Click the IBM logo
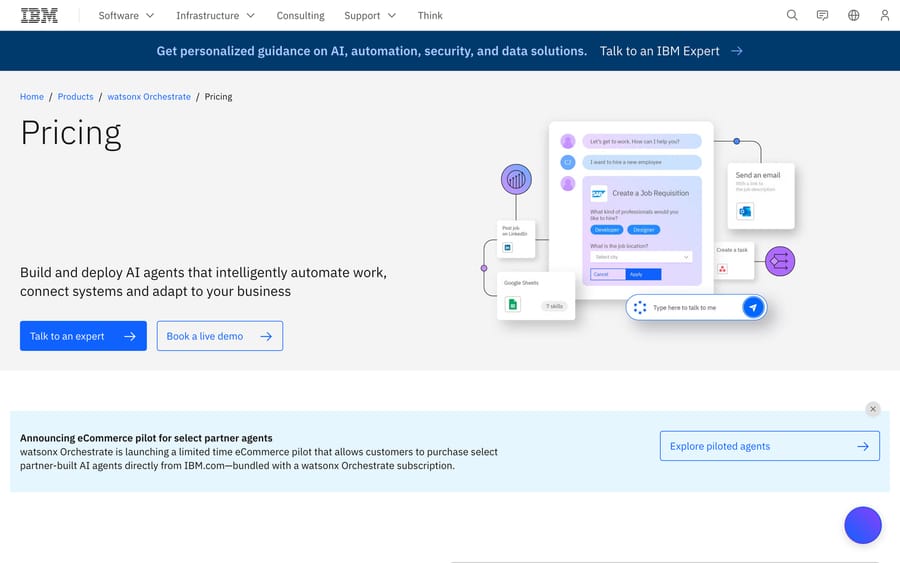The height and width of the screenshot is (563, 900). (39, 15)
